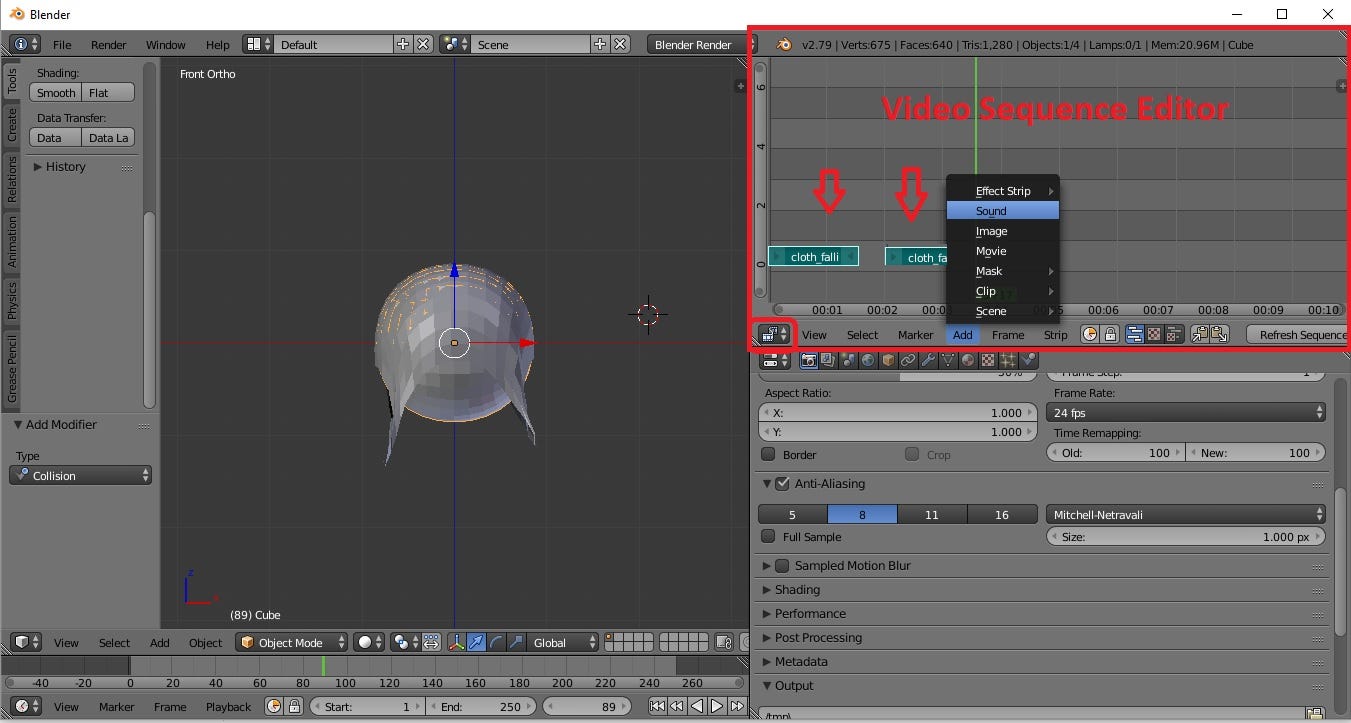Click the clock icon in sequencer header
The image size is (1351, 723).
1090,334
